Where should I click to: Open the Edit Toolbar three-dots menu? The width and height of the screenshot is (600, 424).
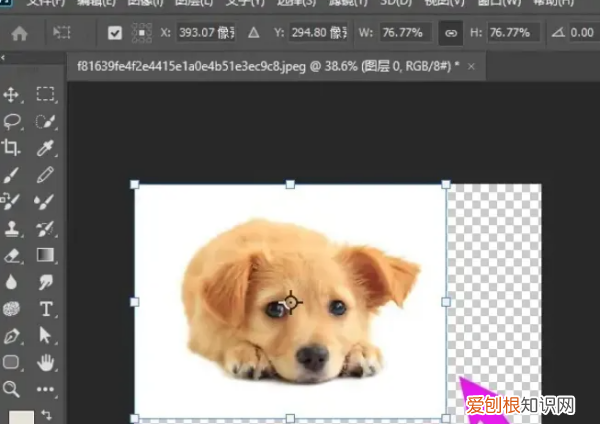coord(45,390)
